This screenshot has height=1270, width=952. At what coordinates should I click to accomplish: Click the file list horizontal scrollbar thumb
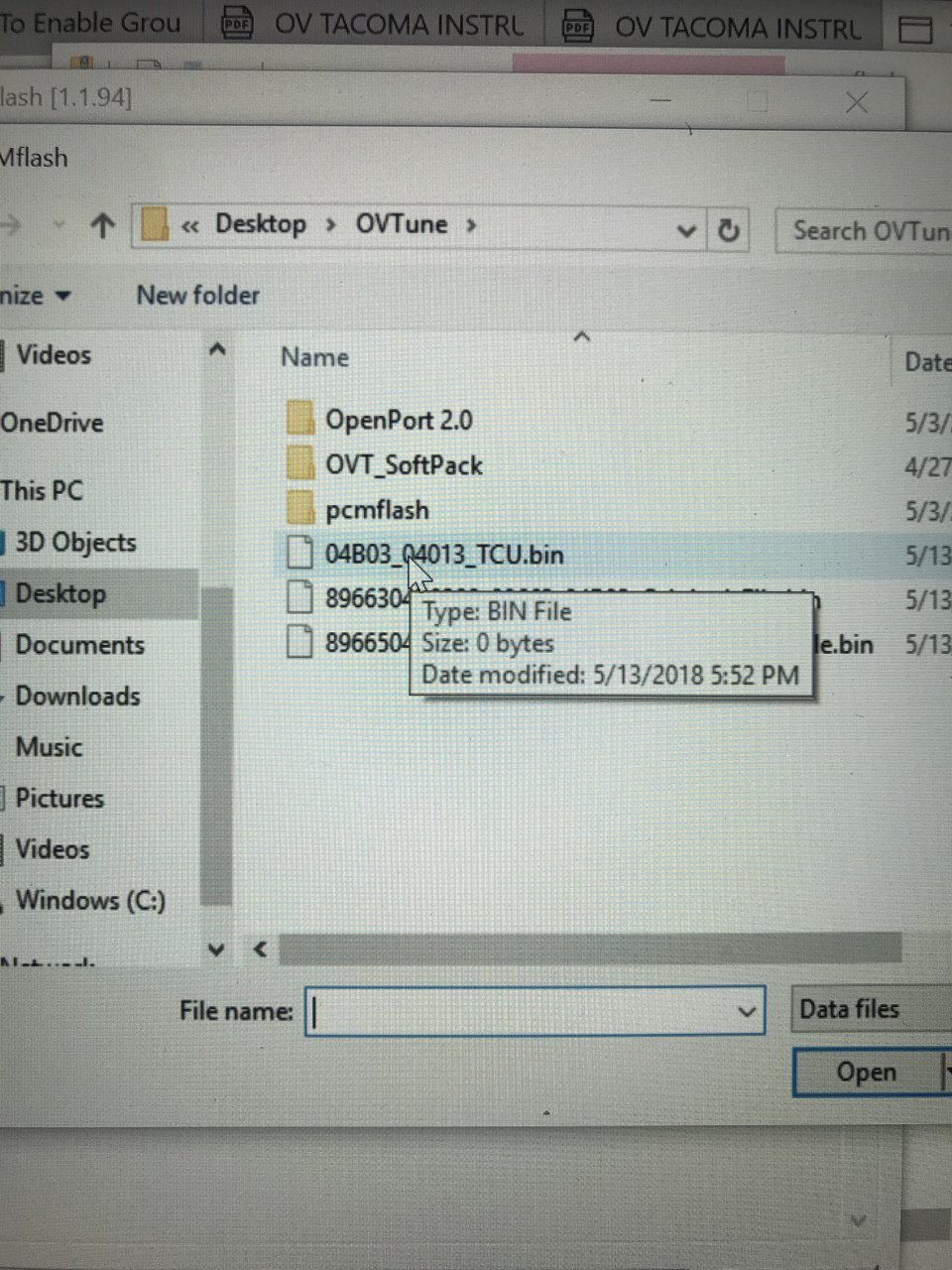tap(591, 949)
